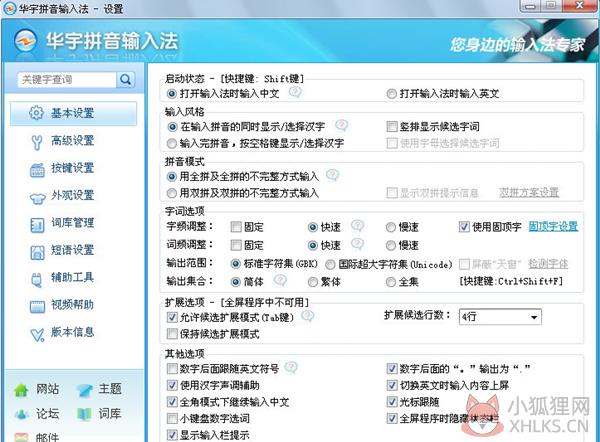Open 词库管理 section

click(73, 223)
